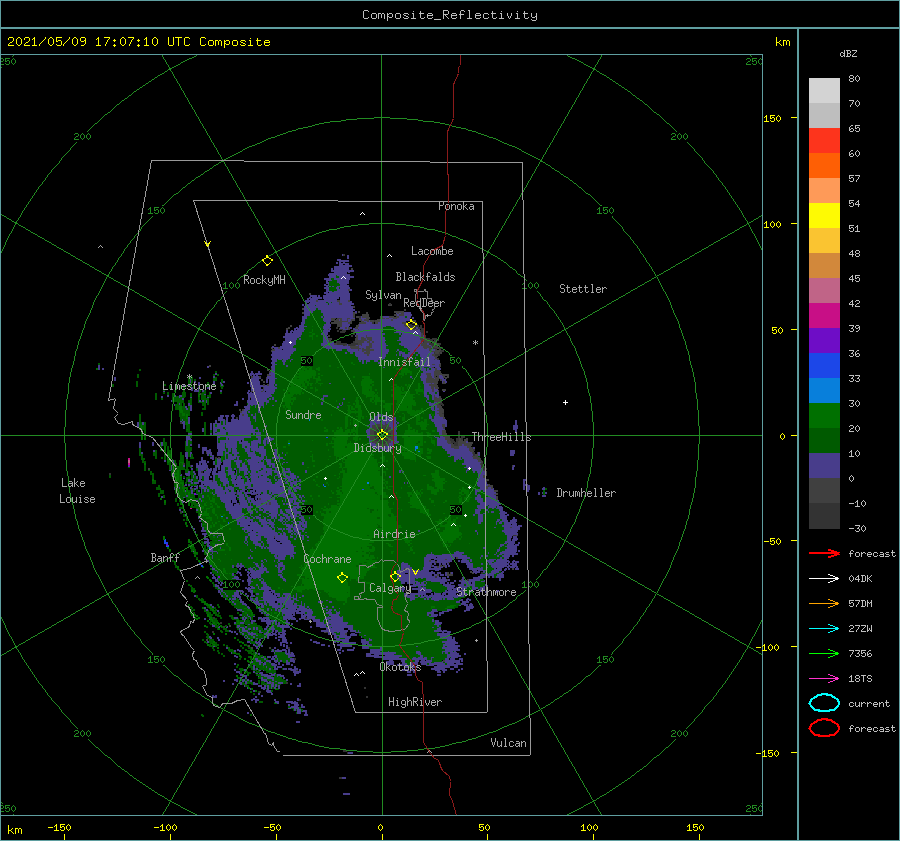
Task: Click the HighRiver label
Action: pyautogui.click(x=415, y=702)
